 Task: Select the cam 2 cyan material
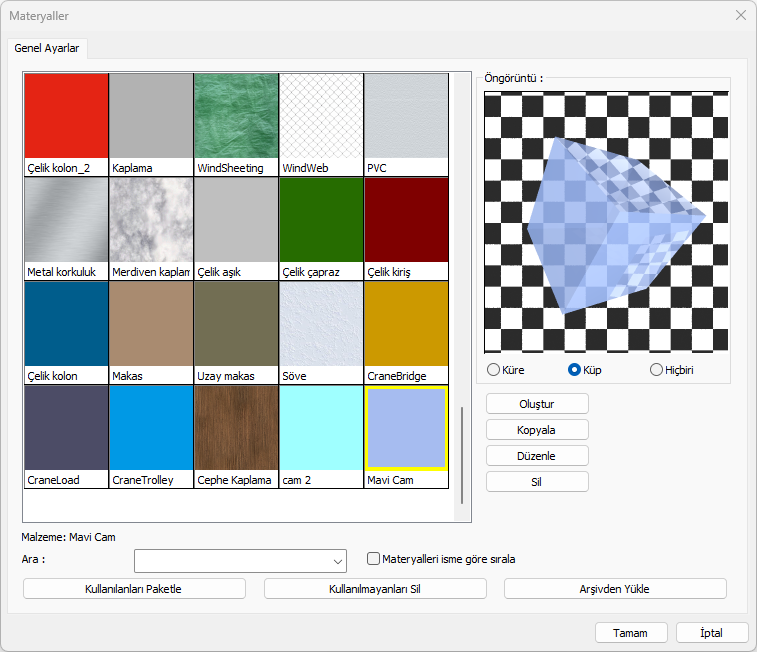click(x=321, y=428)
